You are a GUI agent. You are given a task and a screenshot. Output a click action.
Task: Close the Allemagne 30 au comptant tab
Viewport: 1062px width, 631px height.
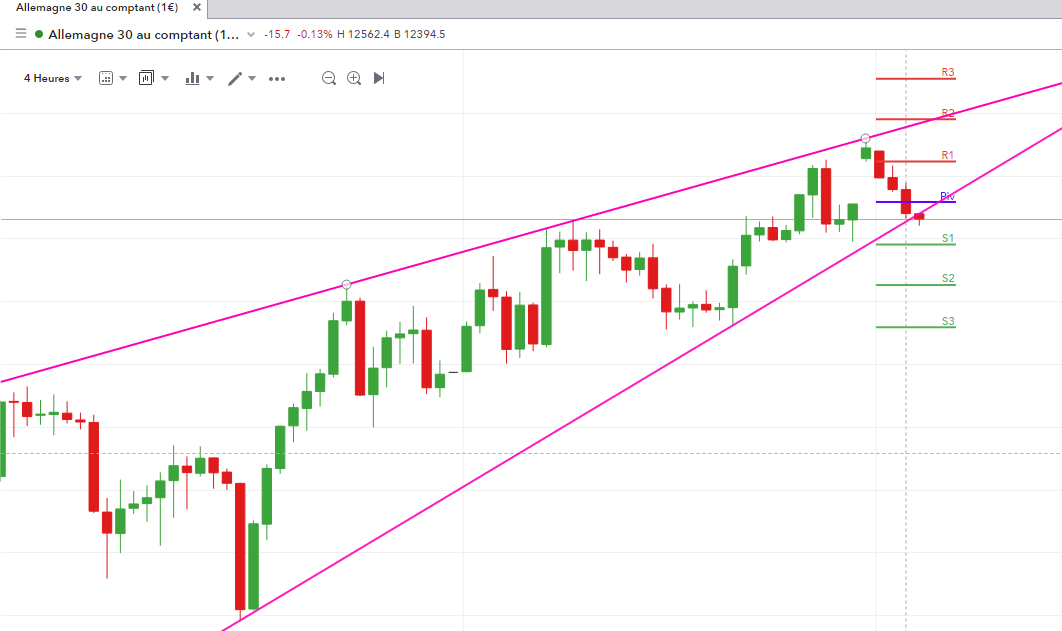196,7
